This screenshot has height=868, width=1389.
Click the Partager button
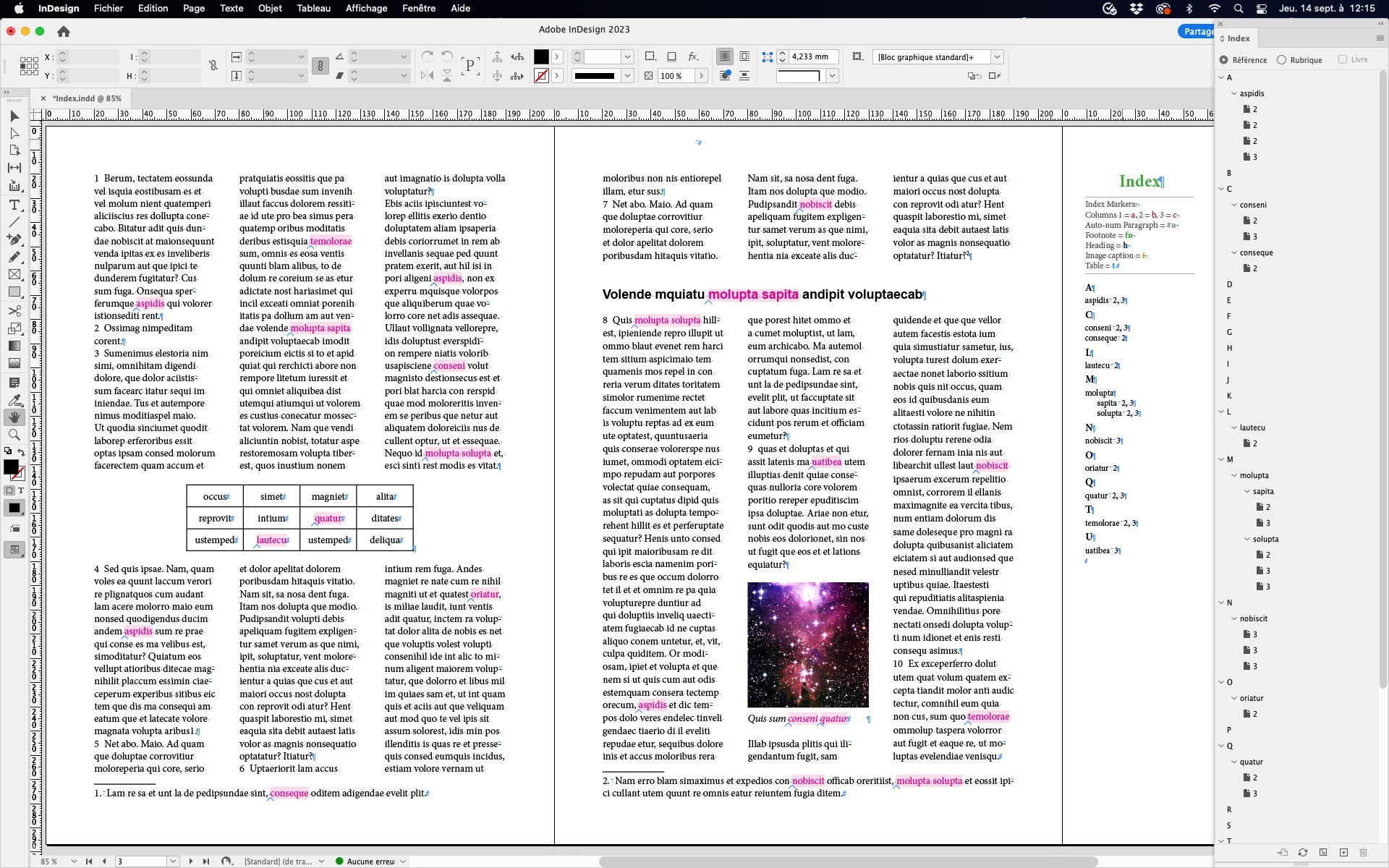tap(1197, 31)
